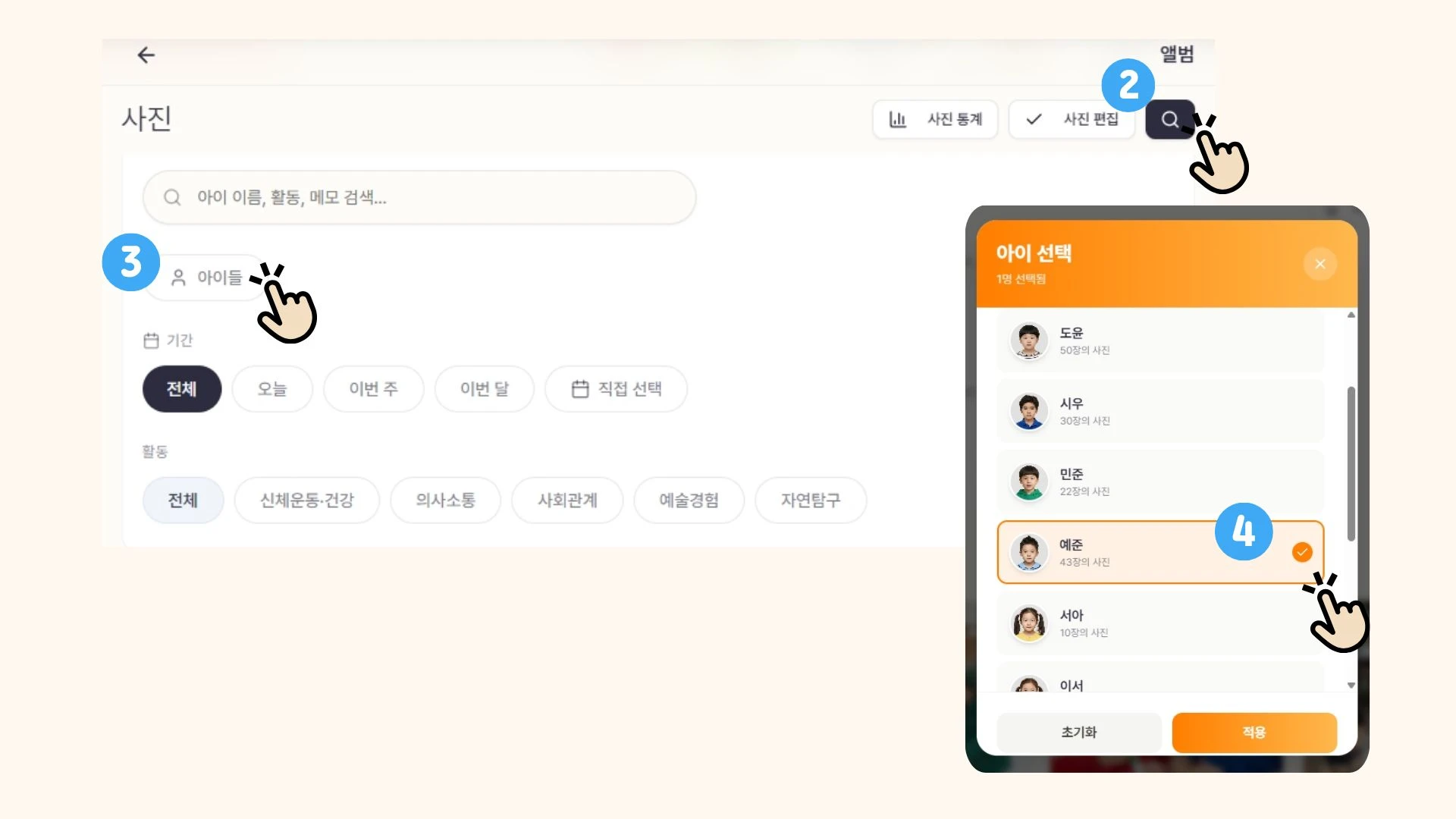The height and width of the screenshot is (819, 1456).
Task: Click the orange 적용 button
Action: [x=1254, y=733]
